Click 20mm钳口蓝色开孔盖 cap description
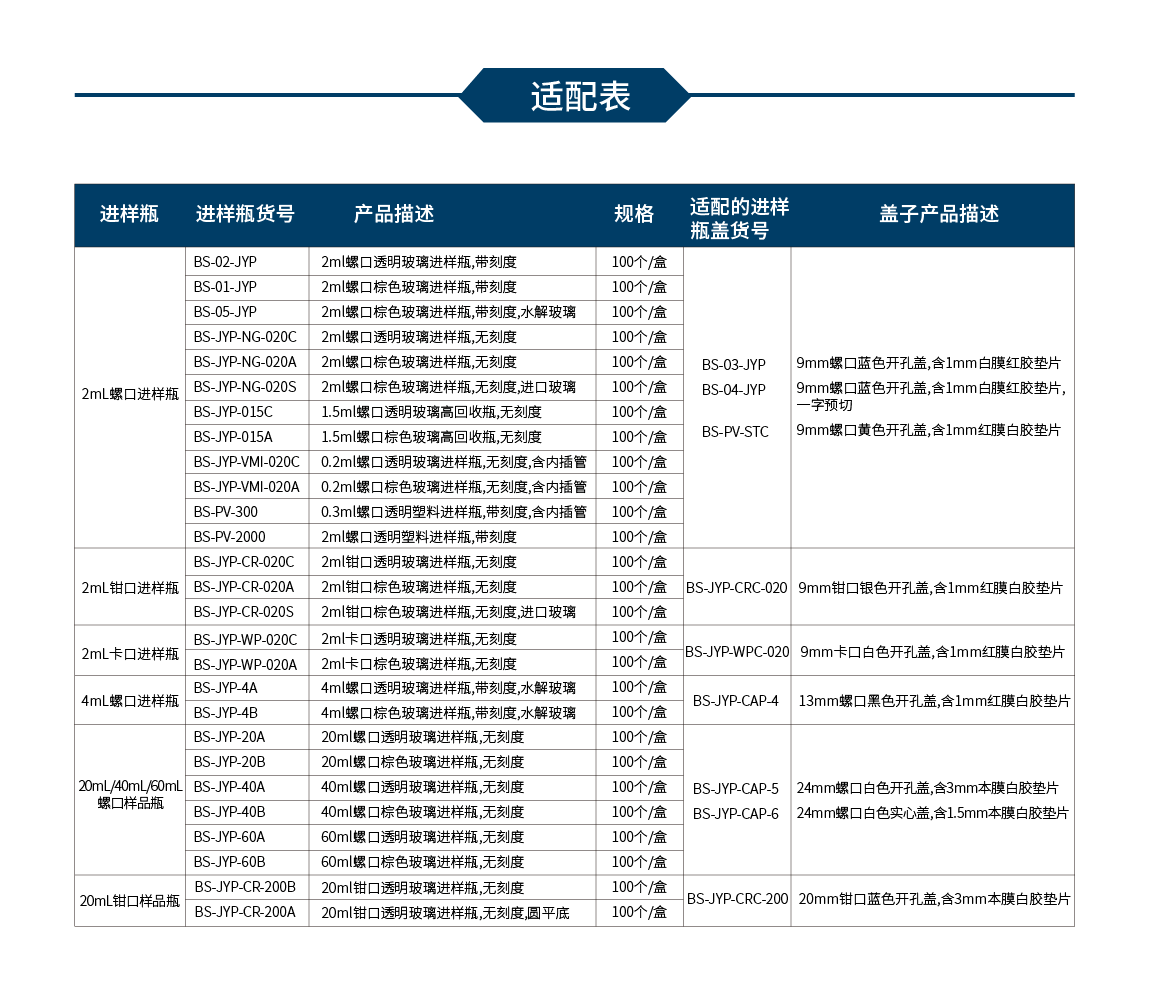Screen dimensions: 1150x986 tap(934, 899)
